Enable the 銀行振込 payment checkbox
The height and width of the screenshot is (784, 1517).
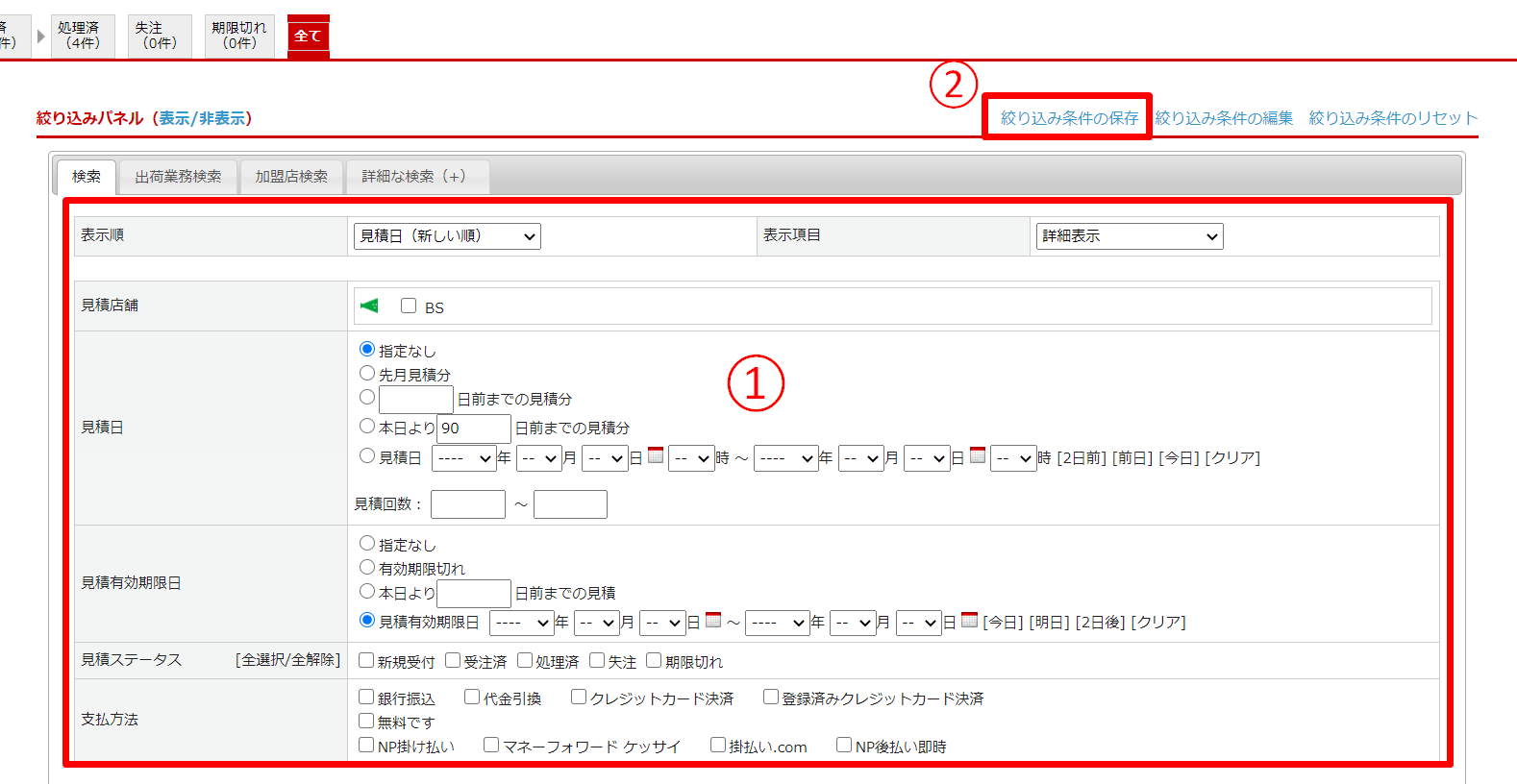coord(366,697)
